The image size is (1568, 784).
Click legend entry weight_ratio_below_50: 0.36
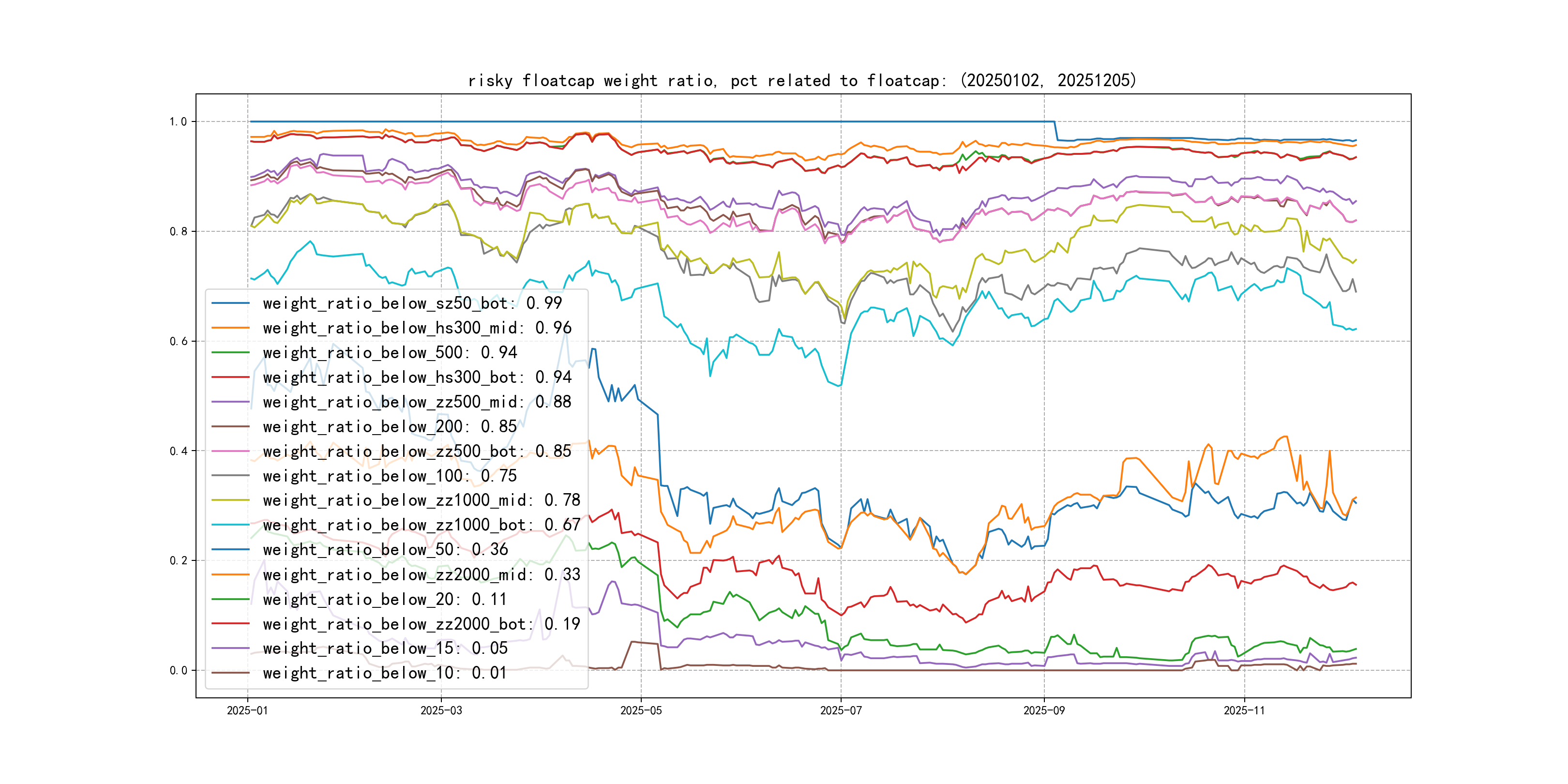pos(385,550)
